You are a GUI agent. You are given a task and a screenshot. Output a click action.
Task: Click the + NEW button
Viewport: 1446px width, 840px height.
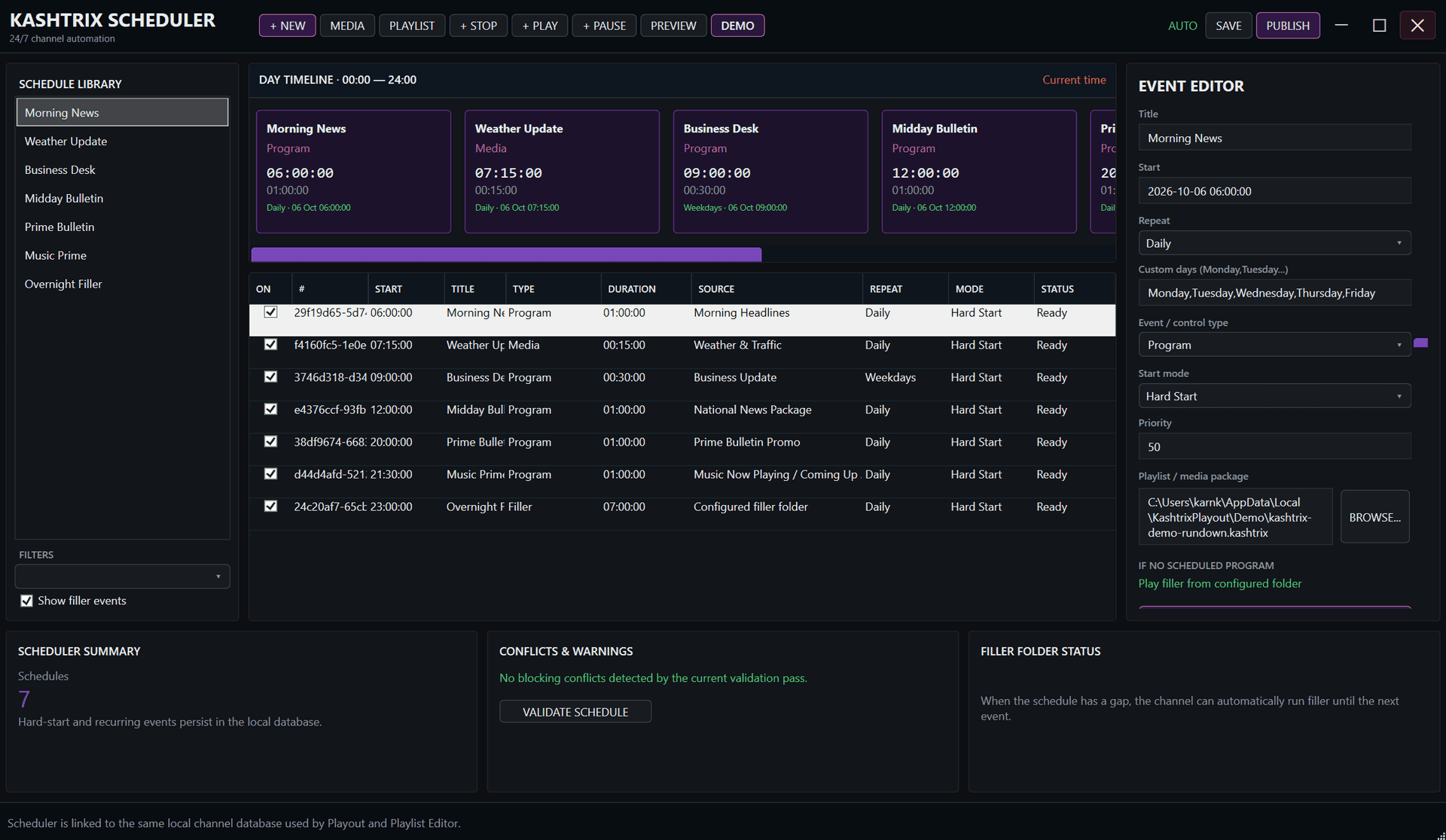(x=288, y=26)
